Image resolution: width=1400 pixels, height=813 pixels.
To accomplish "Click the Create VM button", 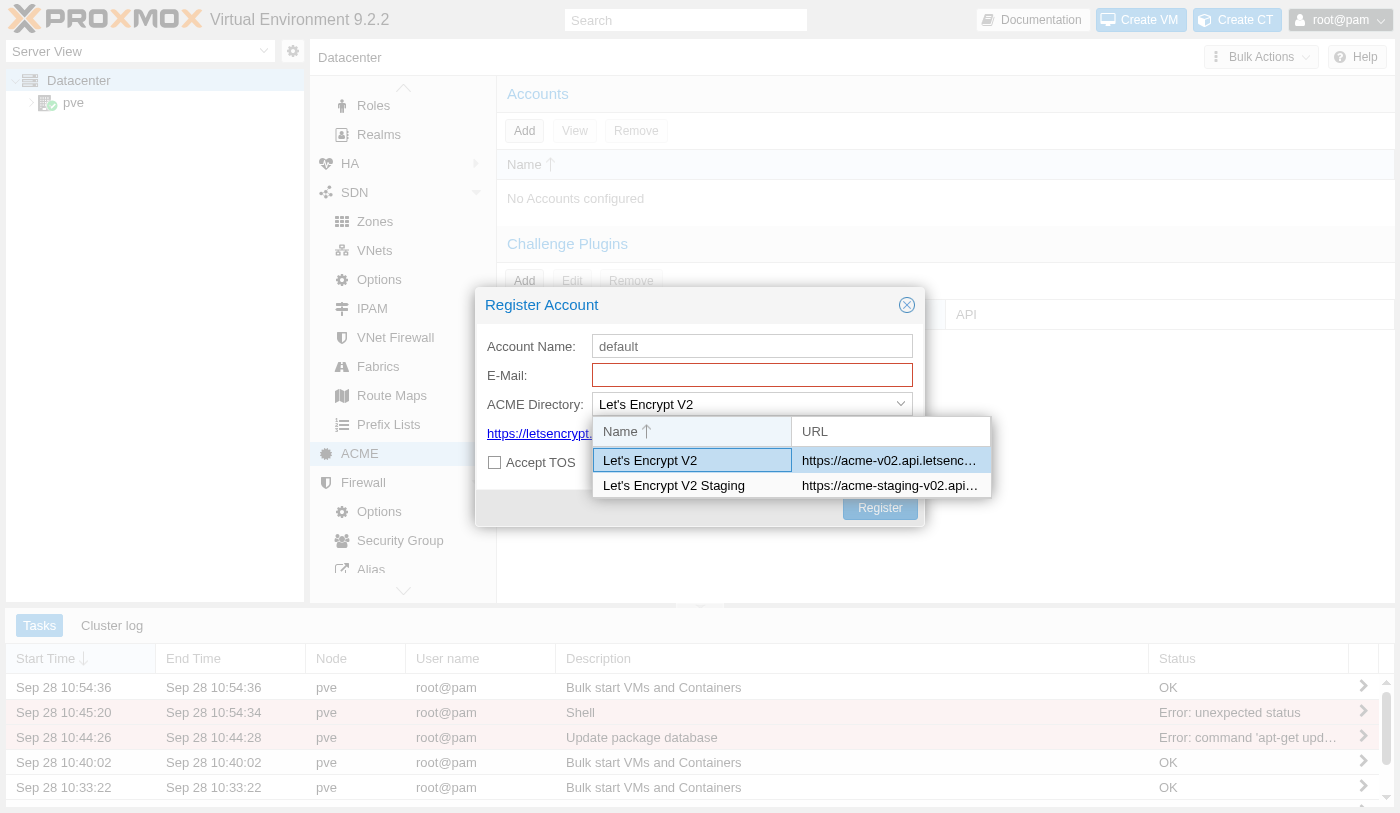I will 1140,20.
